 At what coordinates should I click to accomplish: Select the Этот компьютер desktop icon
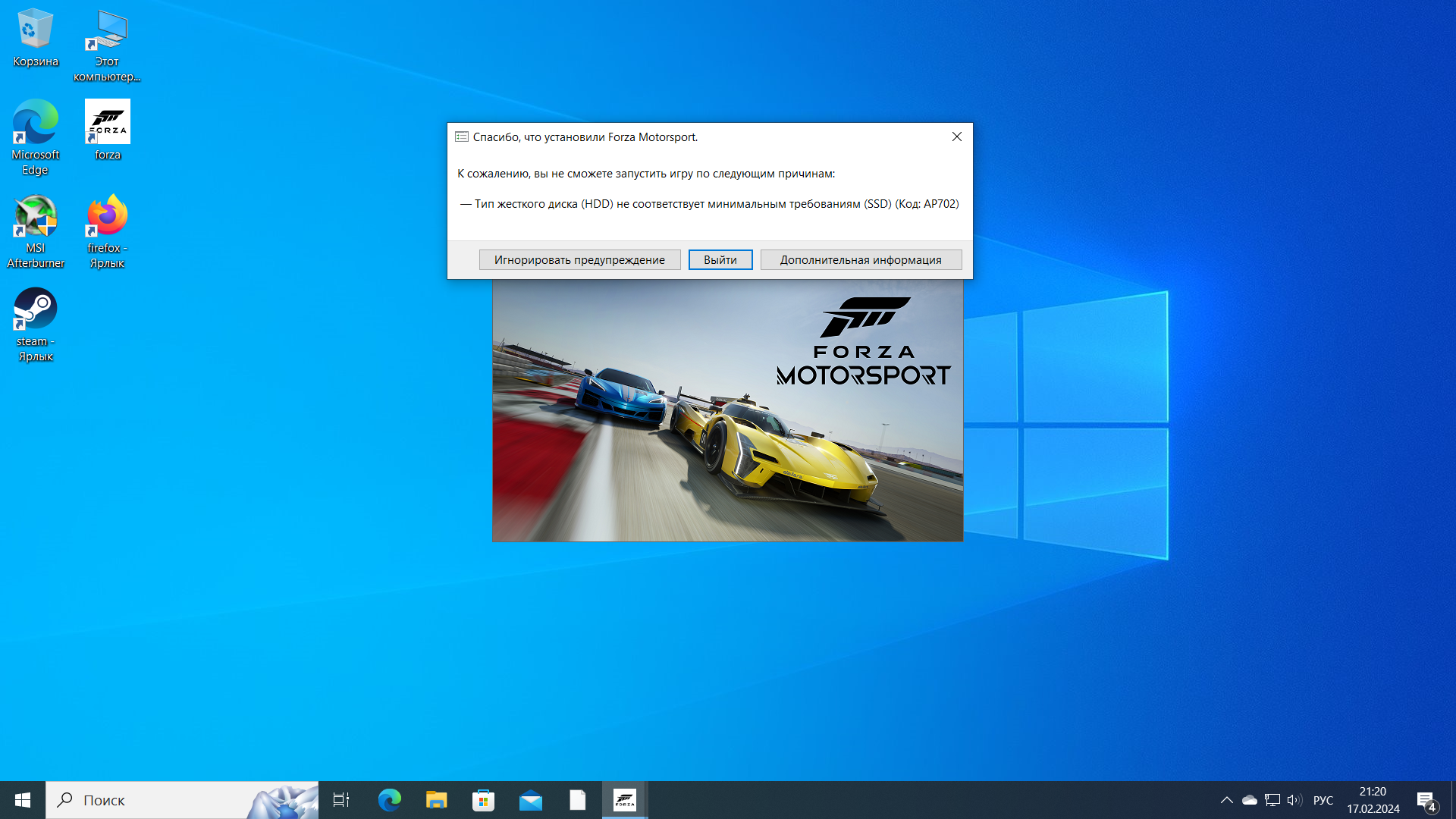pos(107,30)
